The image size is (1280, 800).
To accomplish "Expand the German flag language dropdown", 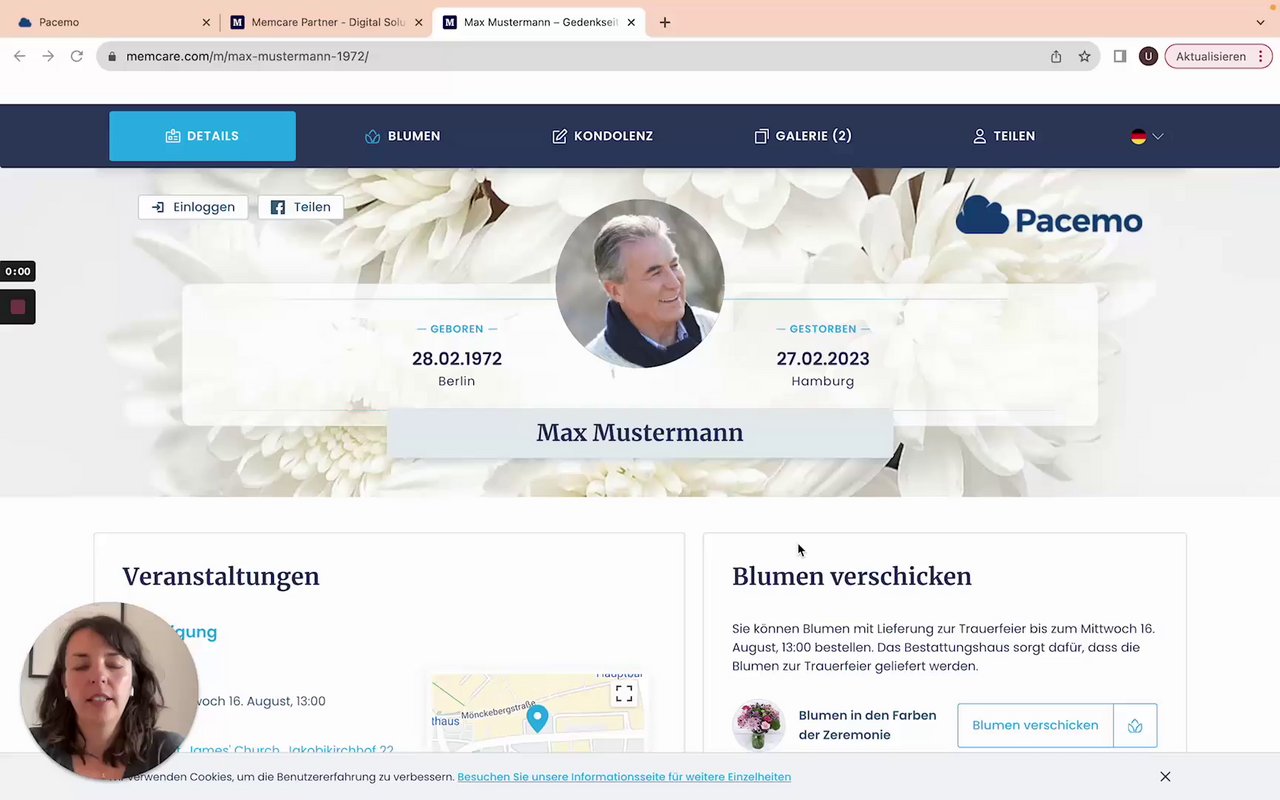I will (1147, 136).
